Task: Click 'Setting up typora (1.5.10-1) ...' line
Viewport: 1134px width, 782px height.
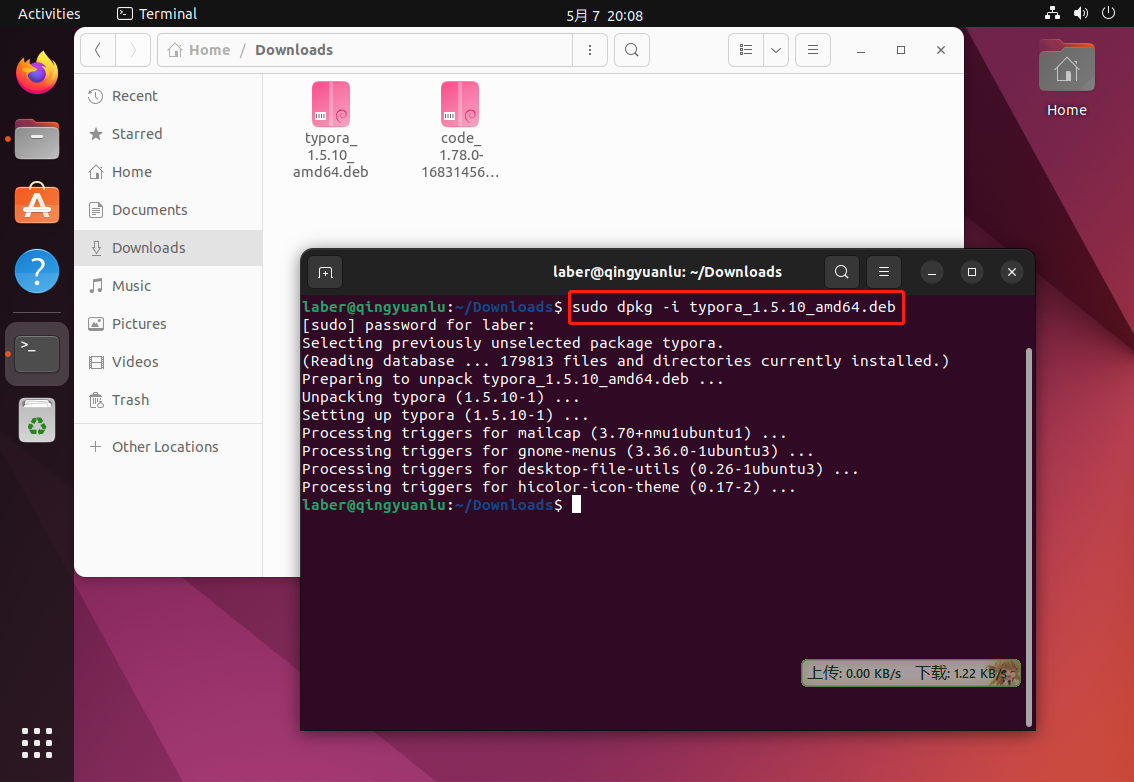Action: [445, 415]
